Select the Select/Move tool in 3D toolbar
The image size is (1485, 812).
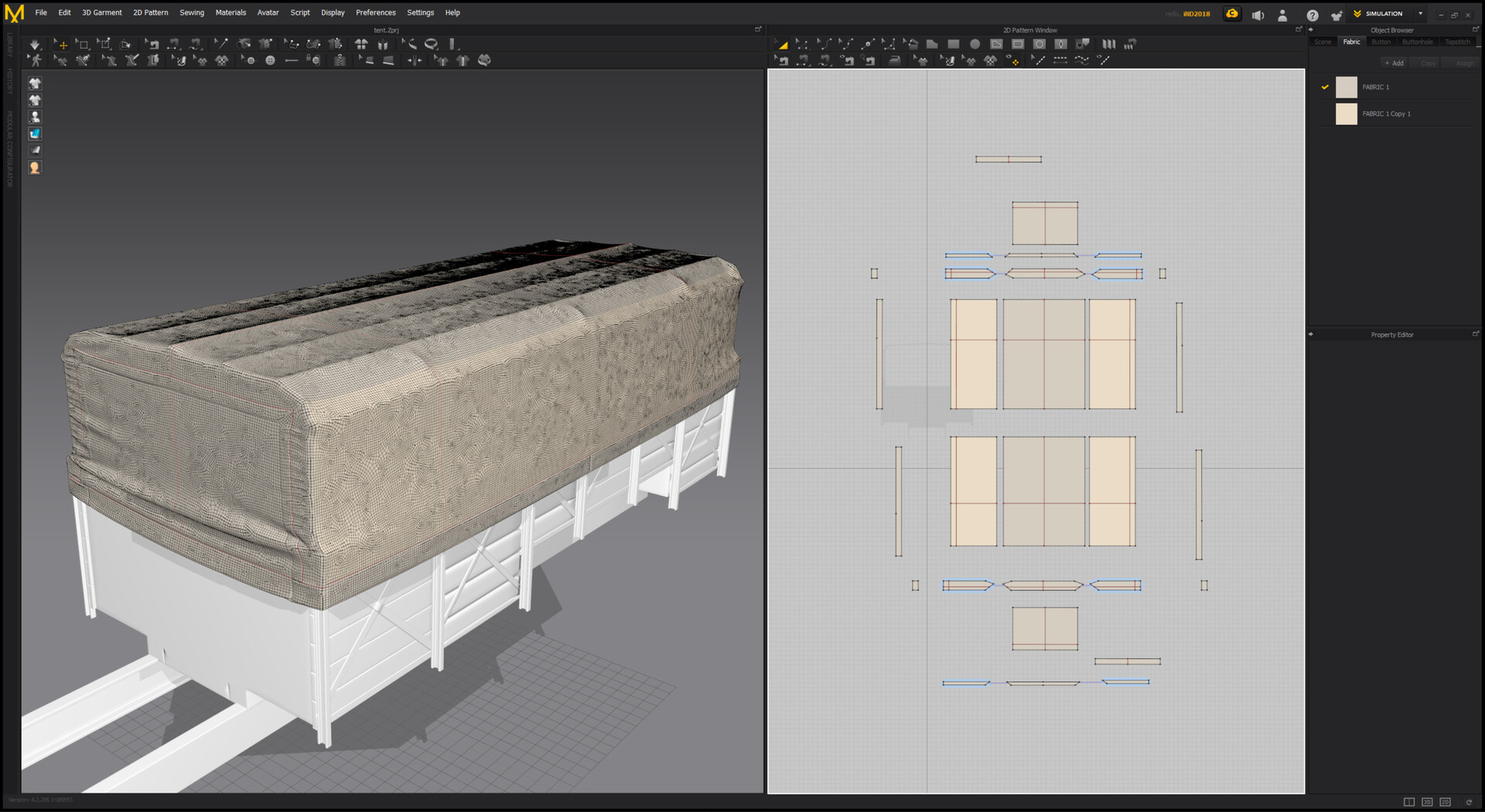point(61,45)
